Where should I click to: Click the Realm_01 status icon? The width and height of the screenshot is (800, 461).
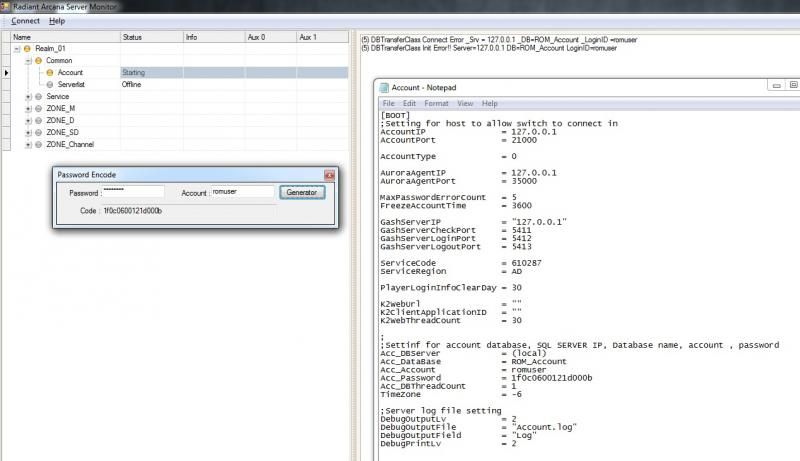point(27,49)
